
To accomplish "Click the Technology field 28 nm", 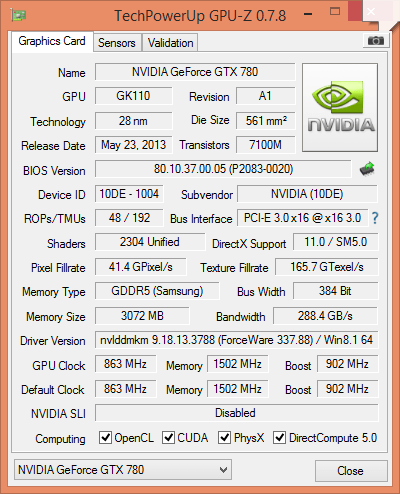I will (133, 121).
